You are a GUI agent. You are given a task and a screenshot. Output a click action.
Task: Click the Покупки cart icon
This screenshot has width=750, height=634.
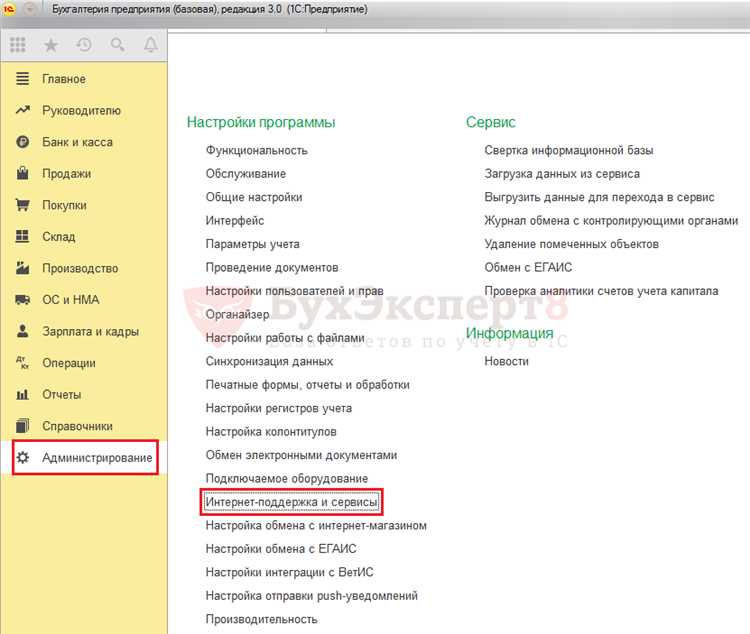point(22,205)
